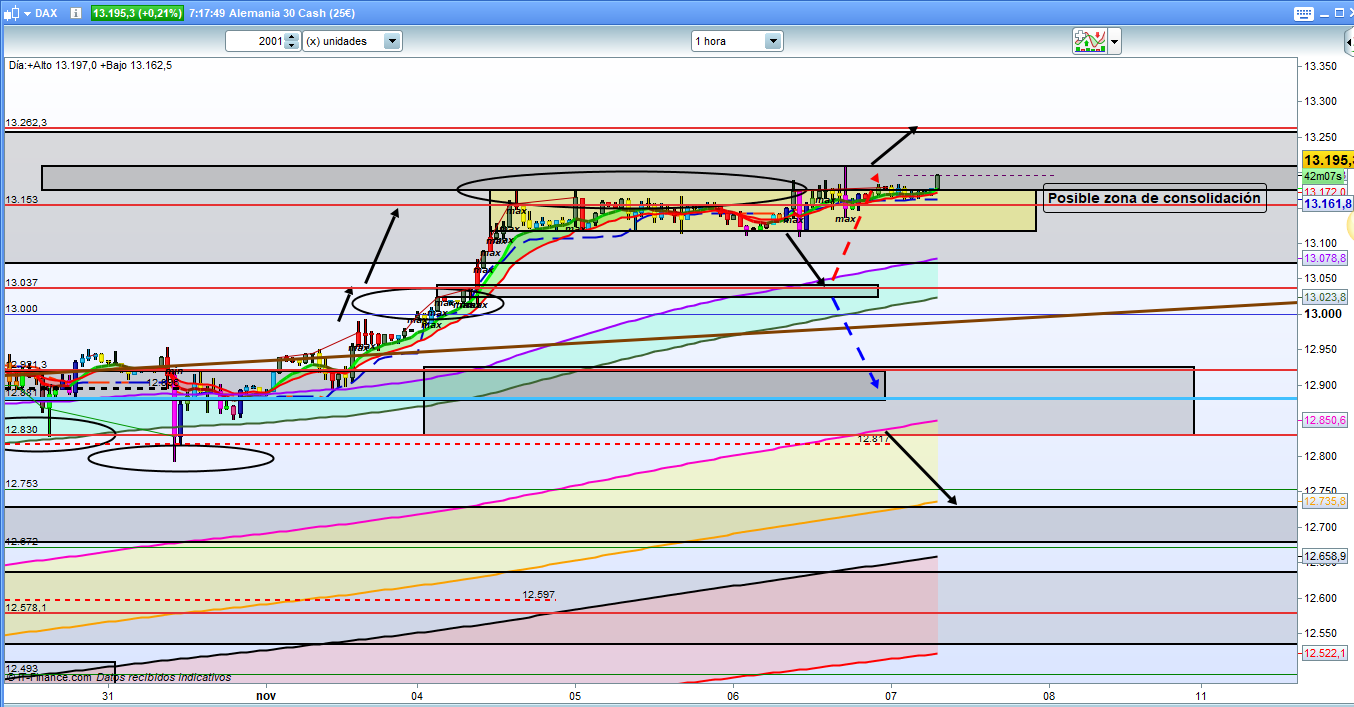Click the add indicator chart icon
Image resolution: width=1354 pixels, height=707 pixels.
click(1089, 41)
